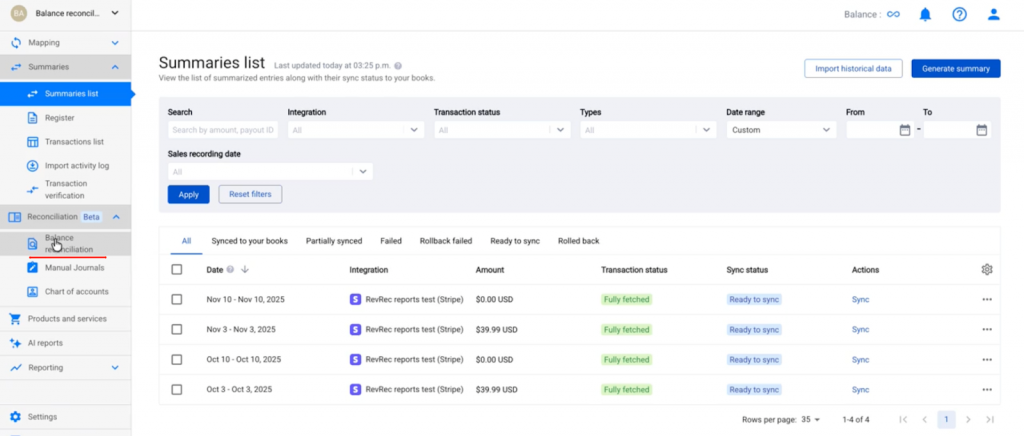The width and height of the screenshot is (1024, 436).
Task: Click the Search by amount input field
Action: point(222,130)
